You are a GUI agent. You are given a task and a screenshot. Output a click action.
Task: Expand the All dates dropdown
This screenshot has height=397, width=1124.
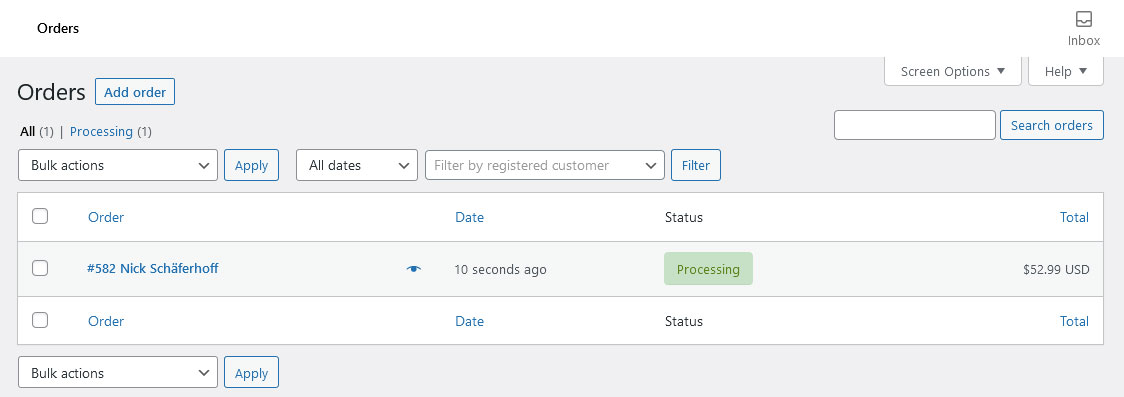357,165
